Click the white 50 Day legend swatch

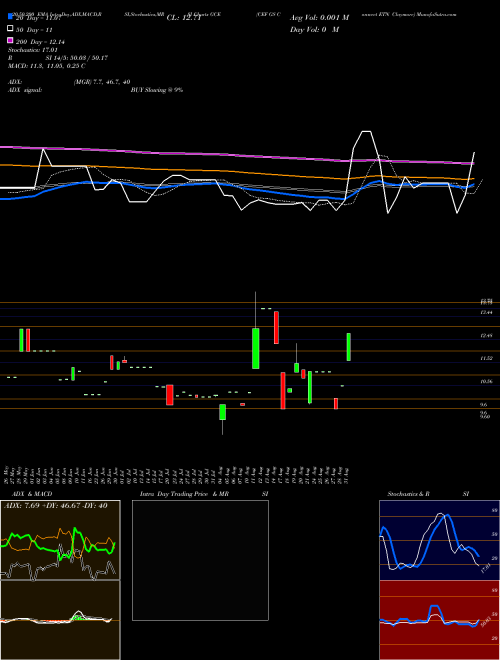[10, 29]
